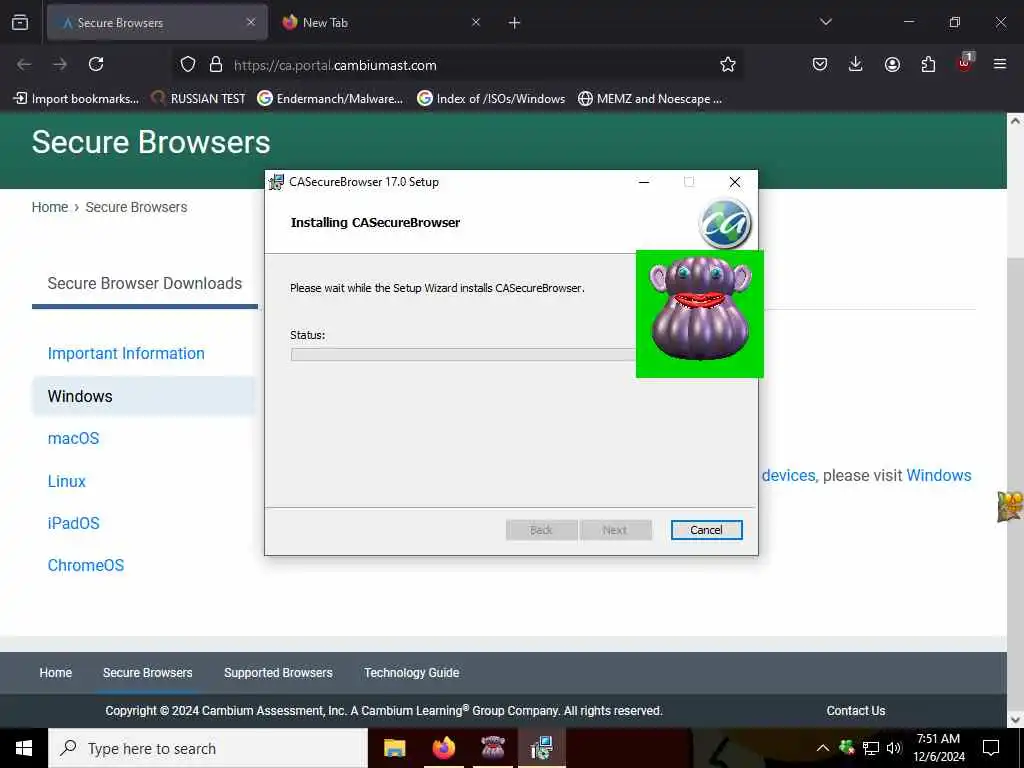The image size is (1024, 768).
Task: Open the installer taskbar icon
Action: (x=541, y=748)
